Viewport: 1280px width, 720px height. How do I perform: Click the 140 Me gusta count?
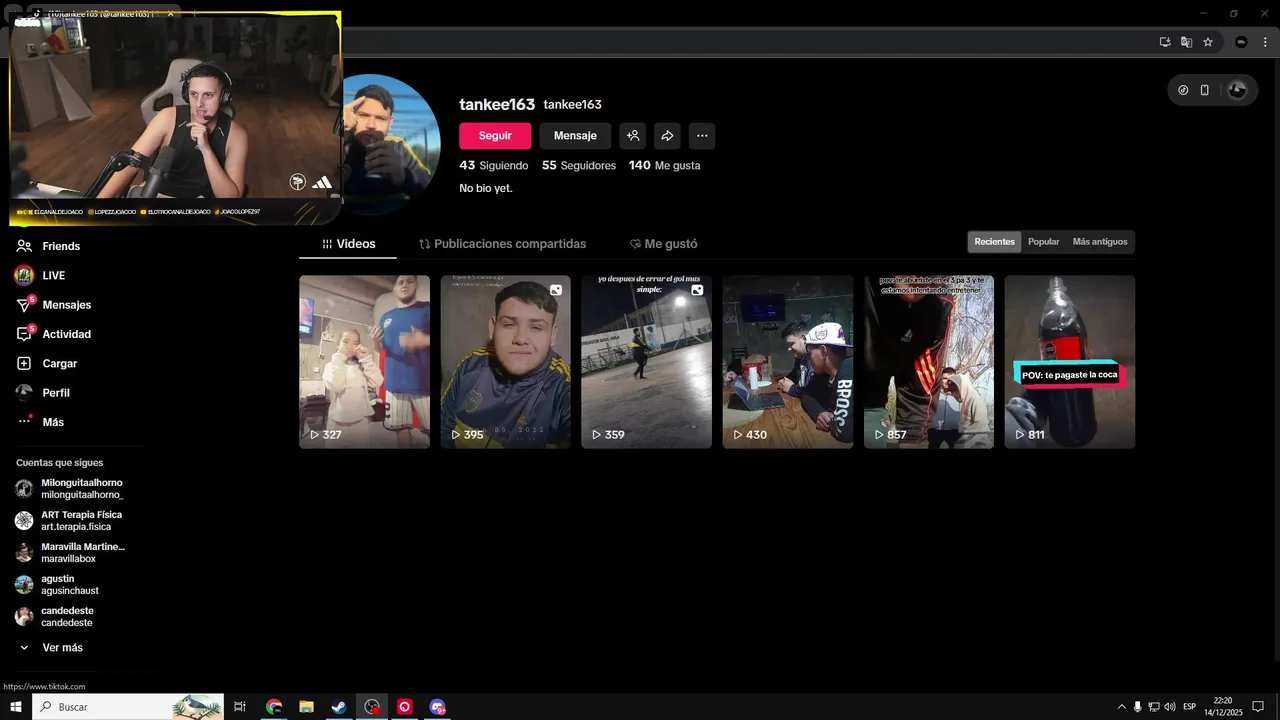click(x=665, y=165)
